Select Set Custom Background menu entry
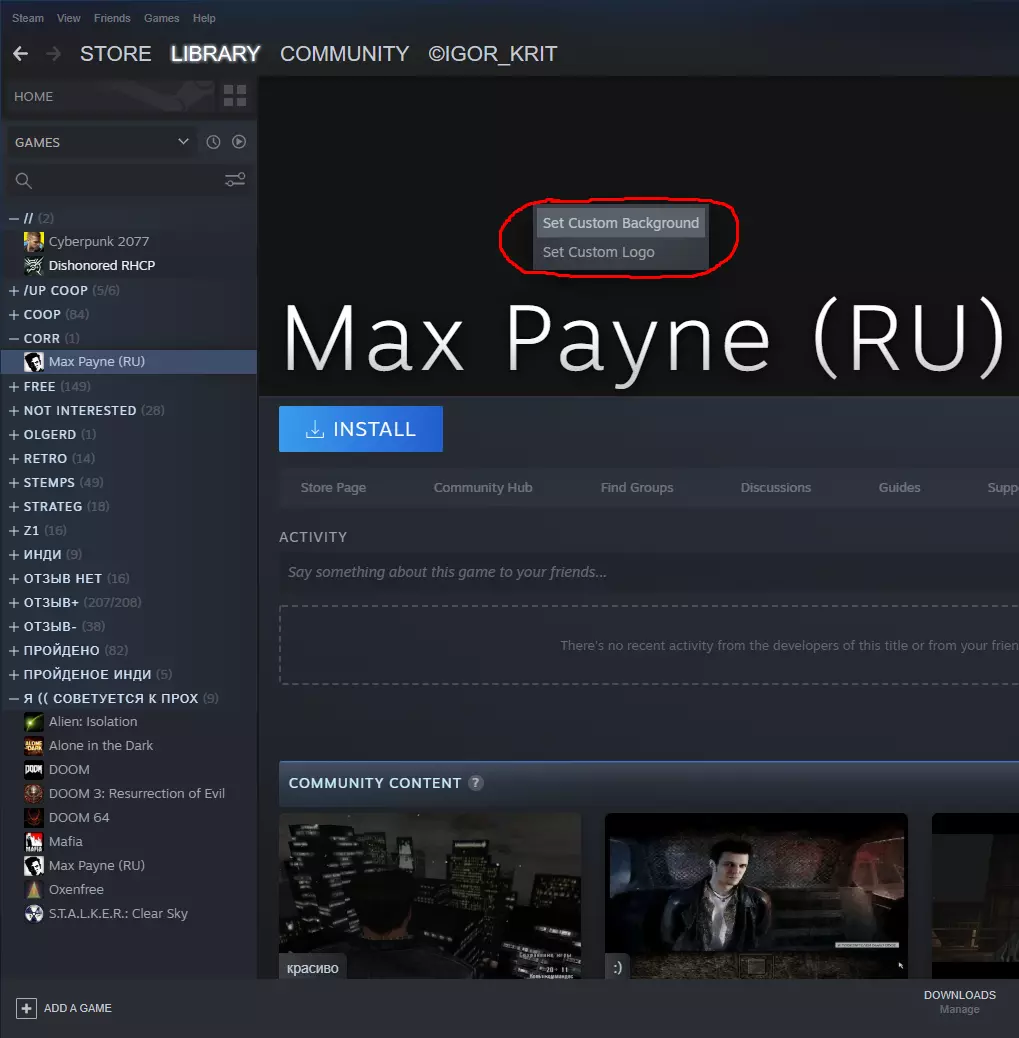The image size is (1019, 1038). pos(620,223)
